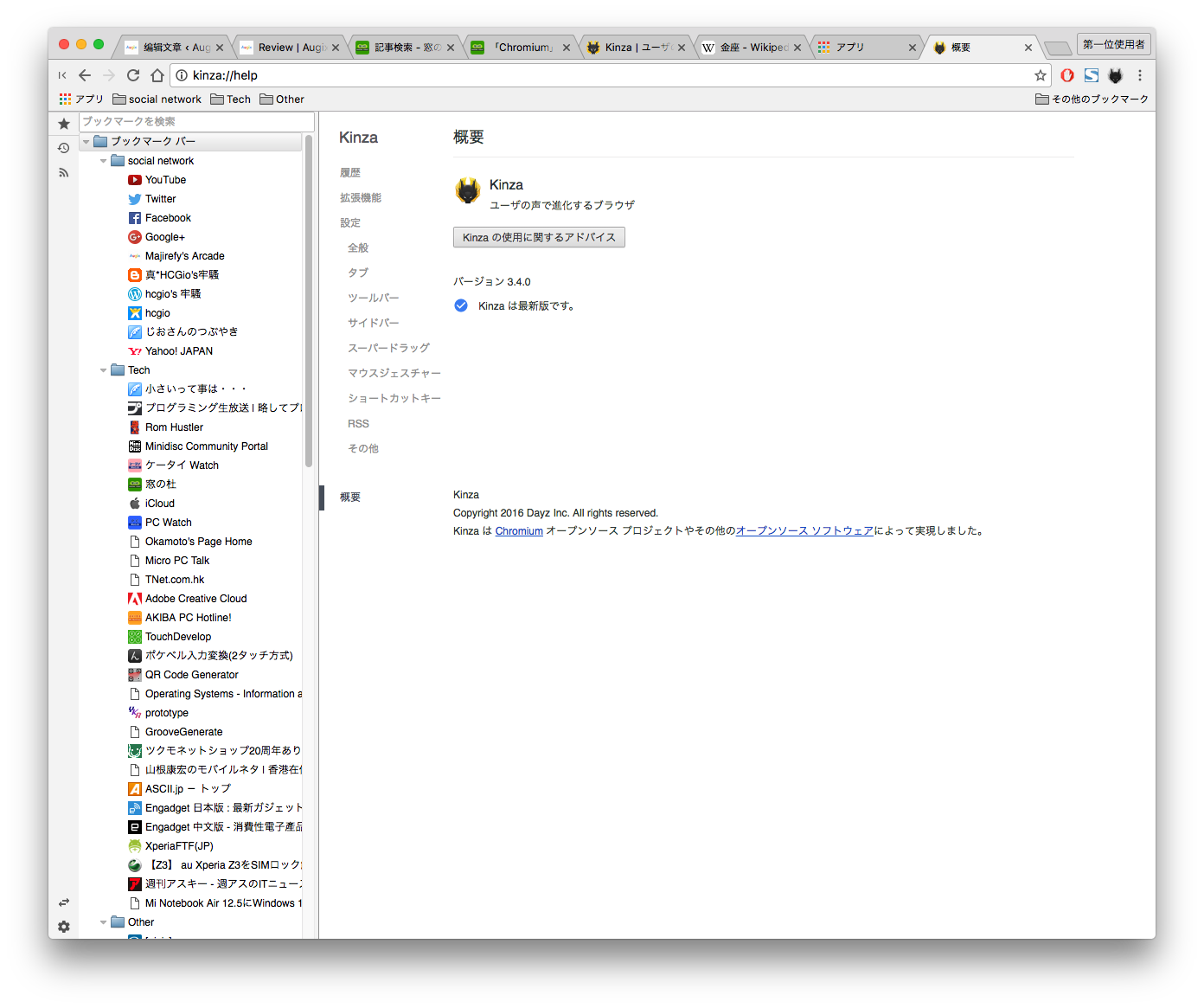Click the blue S extension icon

1092,75
